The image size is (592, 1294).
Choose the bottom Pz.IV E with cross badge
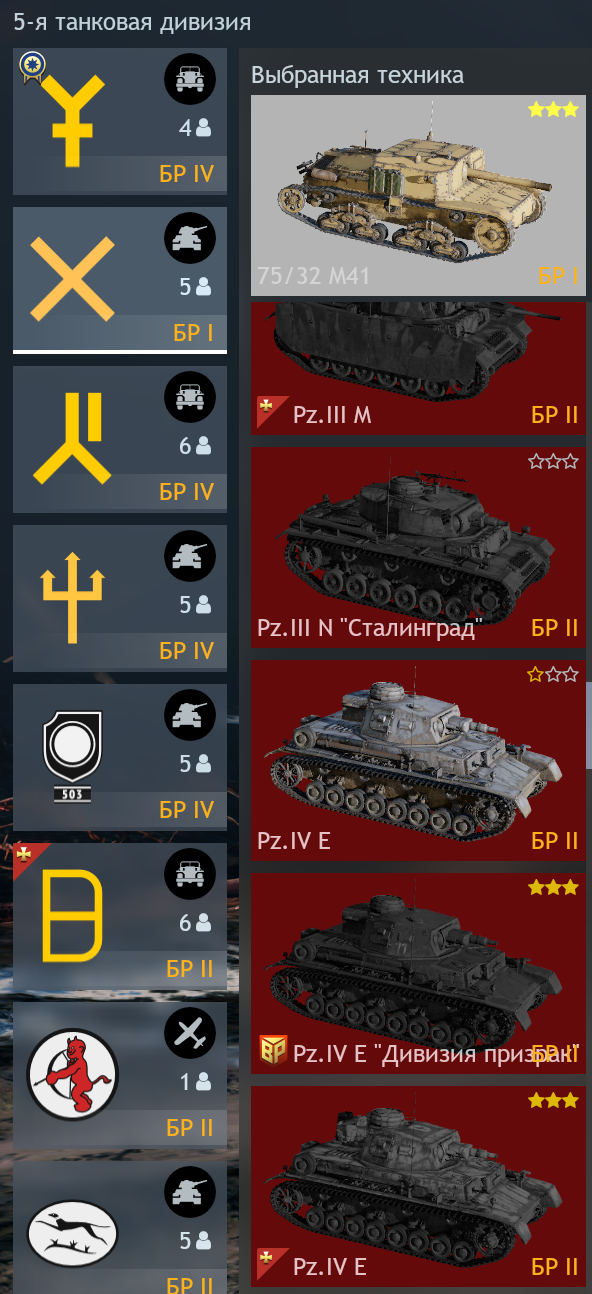click(x=418, y=1186)
